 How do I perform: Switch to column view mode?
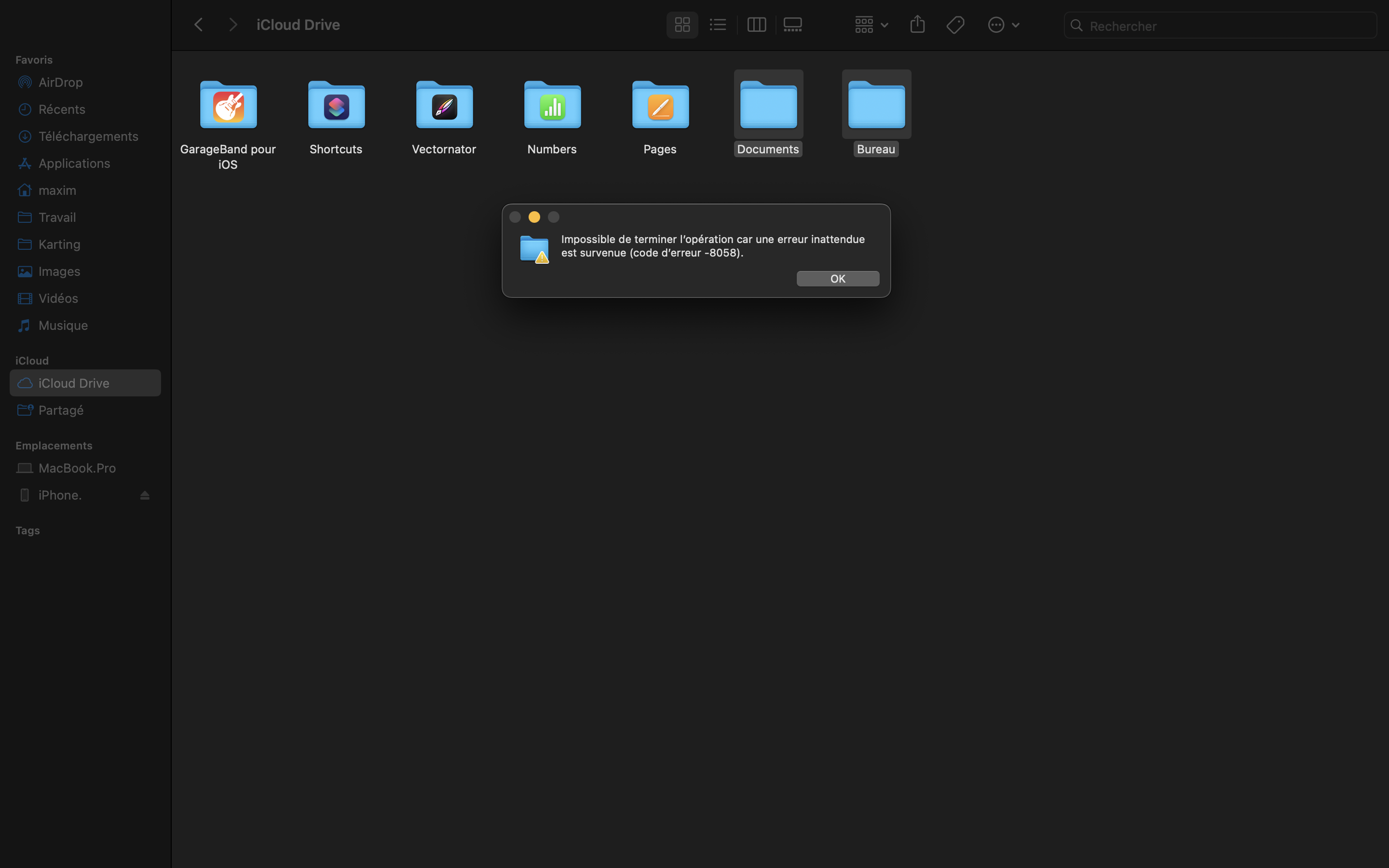point(757,25)
